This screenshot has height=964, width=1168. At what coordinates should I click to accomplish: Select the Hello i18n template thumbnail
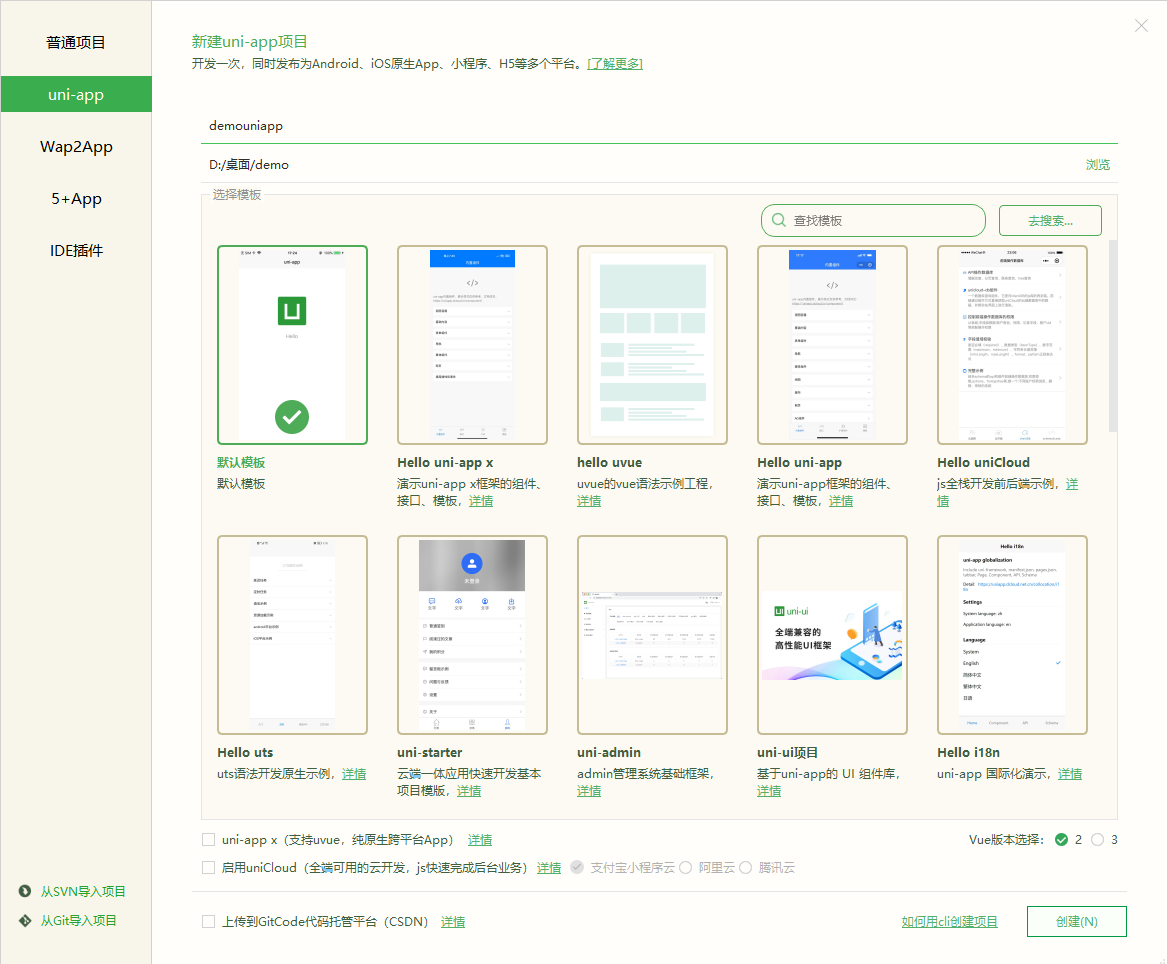[x=1012, y=635]
